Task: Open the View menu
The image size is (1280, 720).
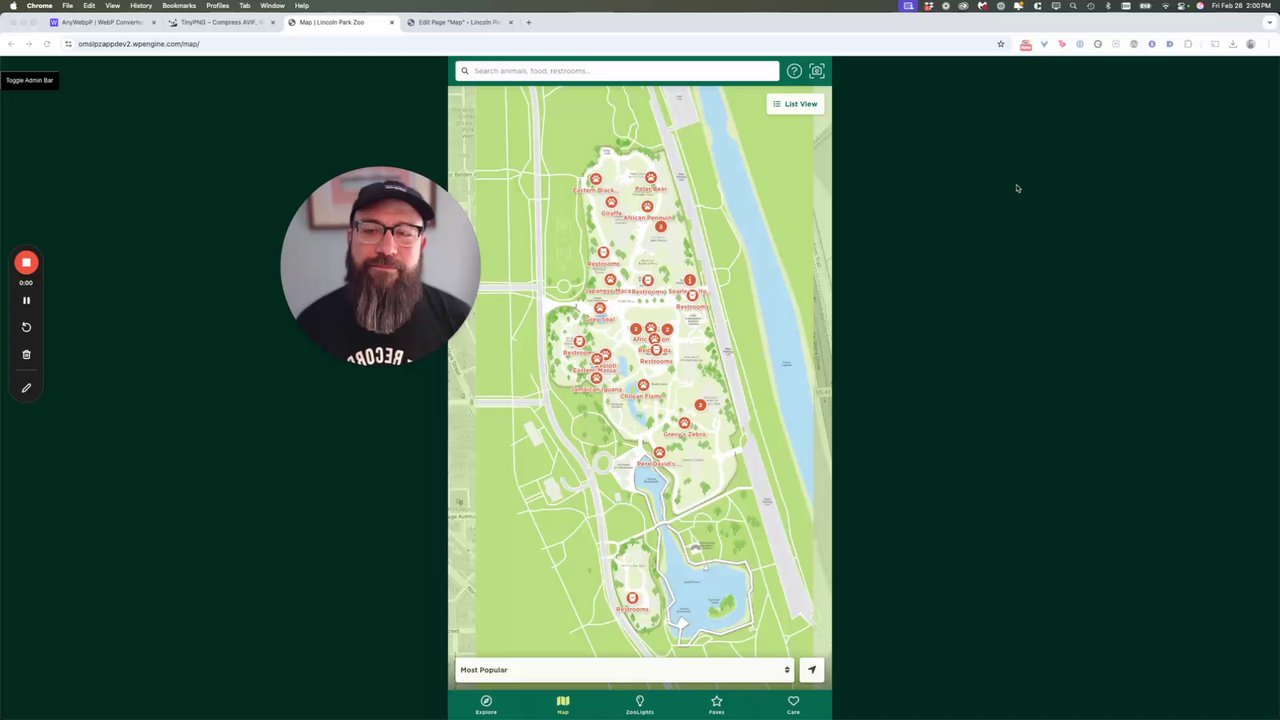Action: [x=112, y=6]
